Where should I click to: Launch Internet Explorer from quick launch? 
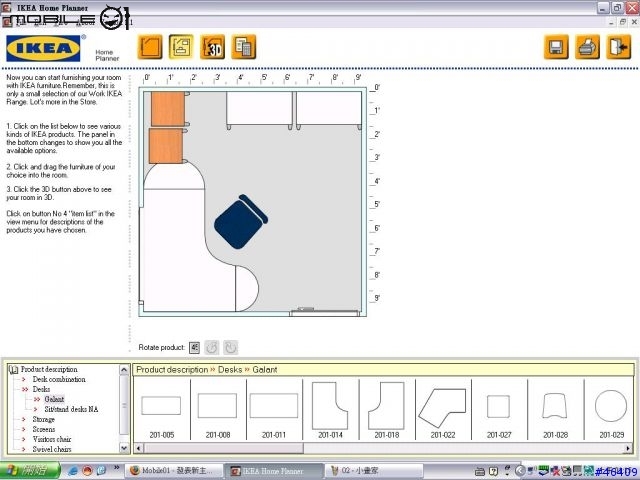73,471
